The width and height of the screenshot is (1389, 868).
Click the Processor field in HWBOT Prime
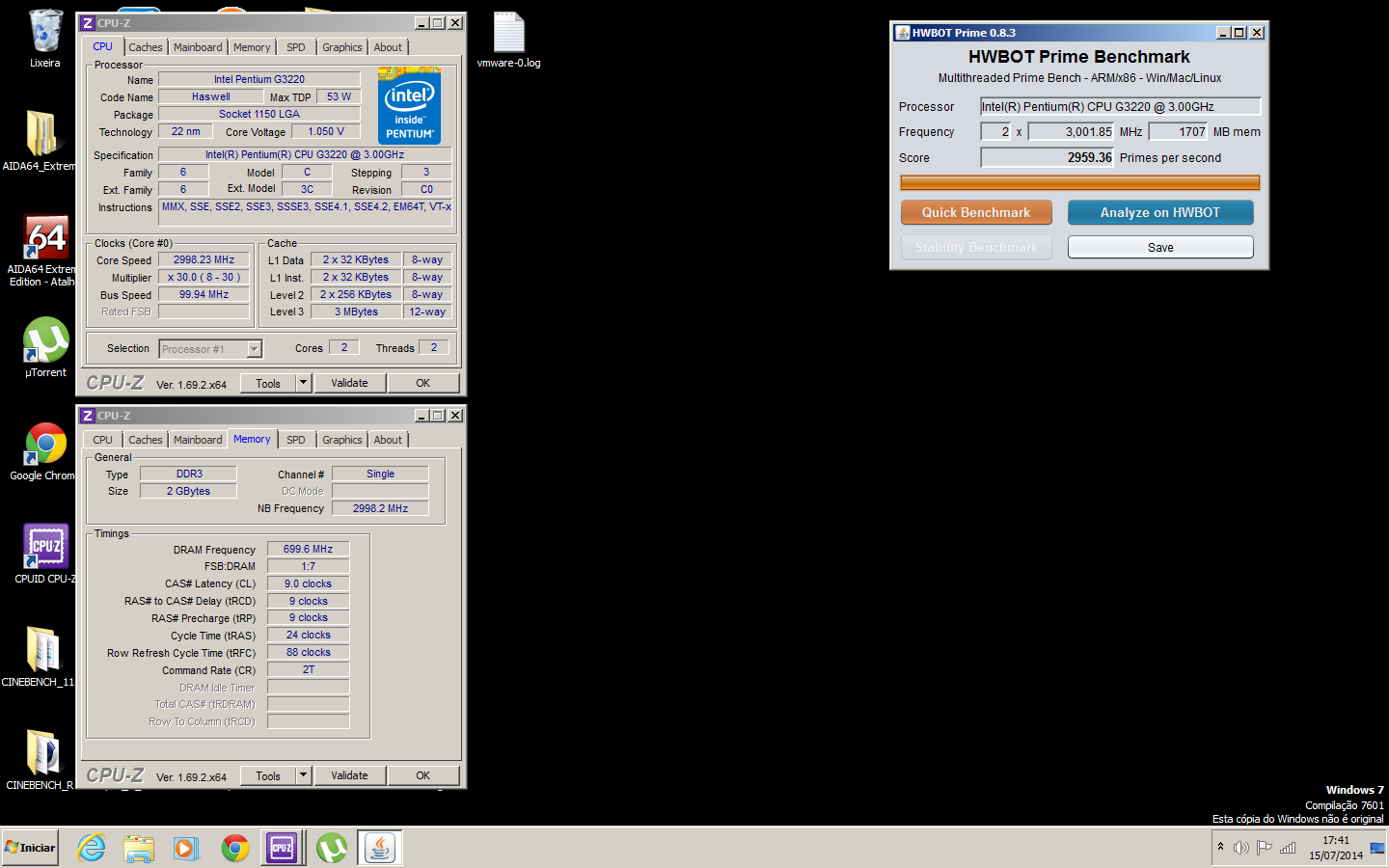tap(1120, 106)
